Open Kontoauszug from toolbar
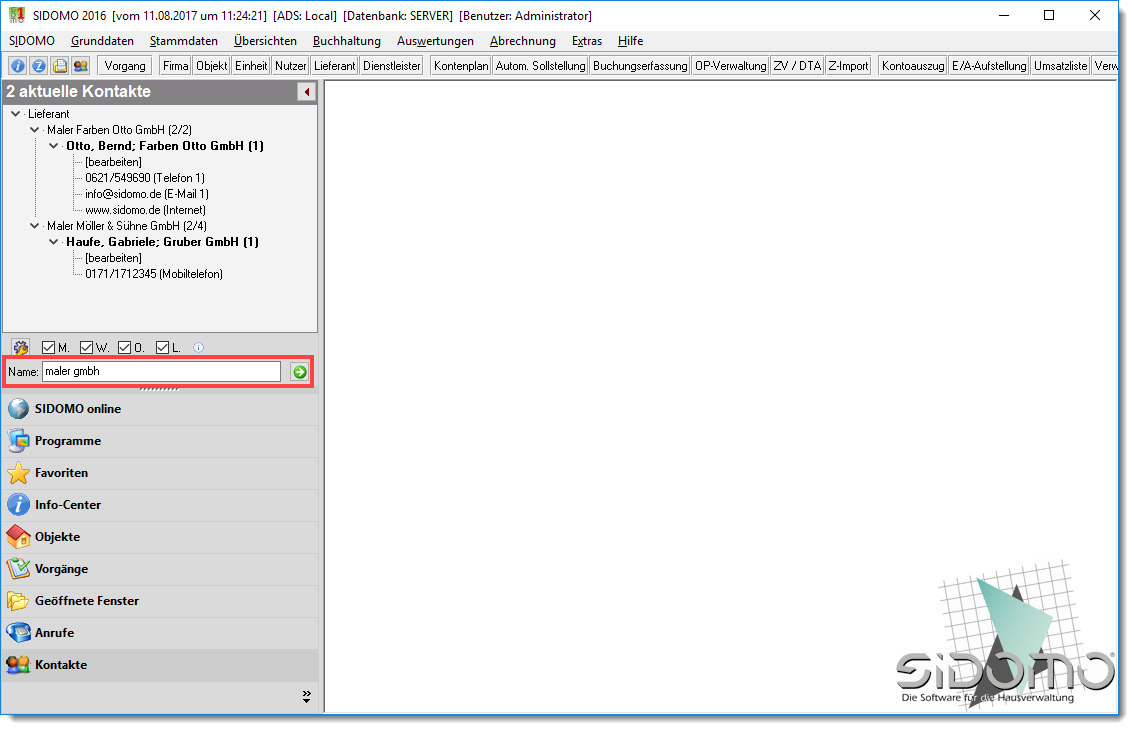Viewport: 1134px width, 730px height. [x=913, y=66]
